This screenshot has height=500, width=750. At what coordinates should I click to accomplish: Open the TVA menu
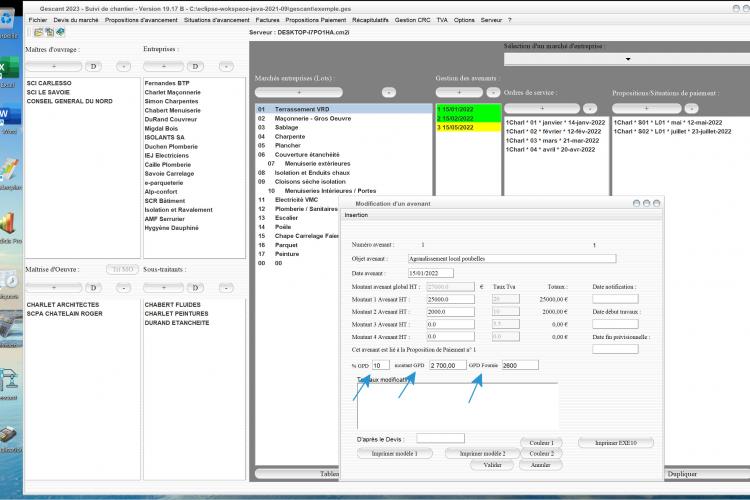(x=442, y=20)
